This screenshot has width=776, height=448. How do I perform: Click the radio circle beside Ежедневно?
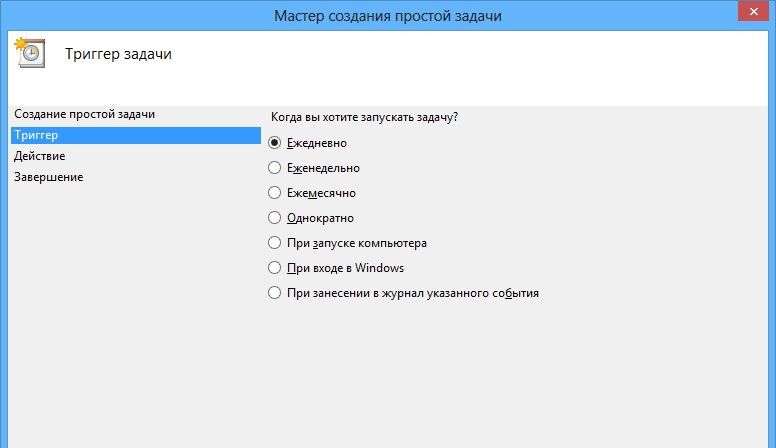(x=275, y=143)
